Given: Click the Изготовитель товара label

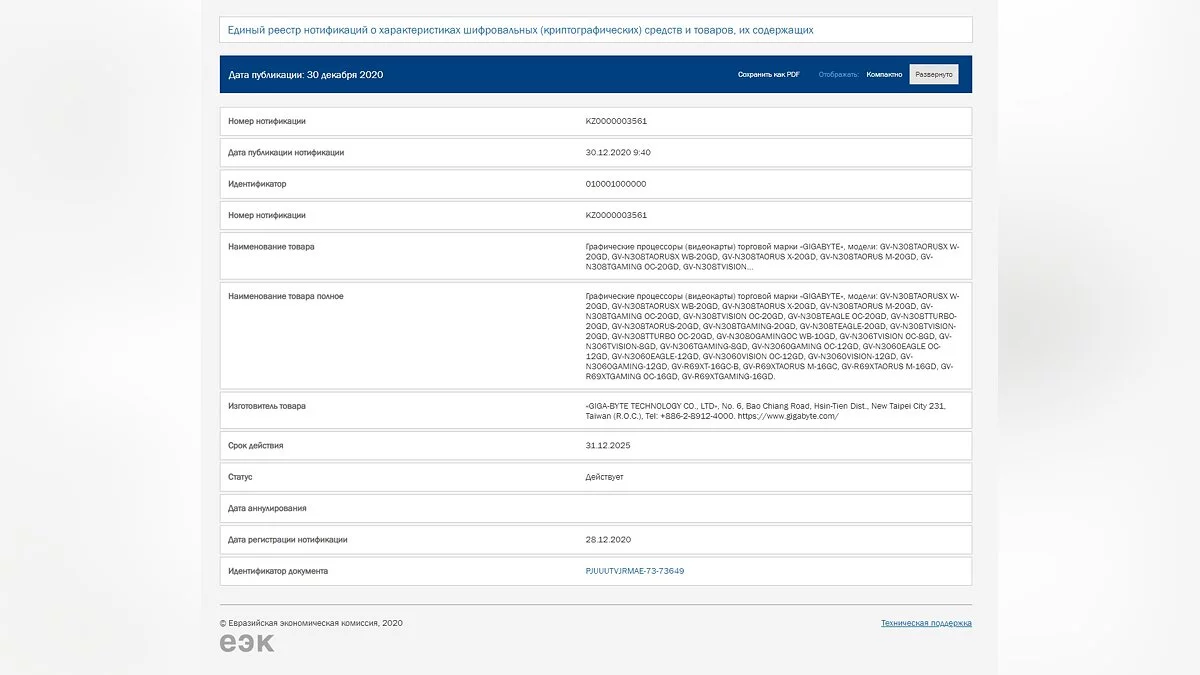Looking at the screenshot, I should (x=267, y=406).
